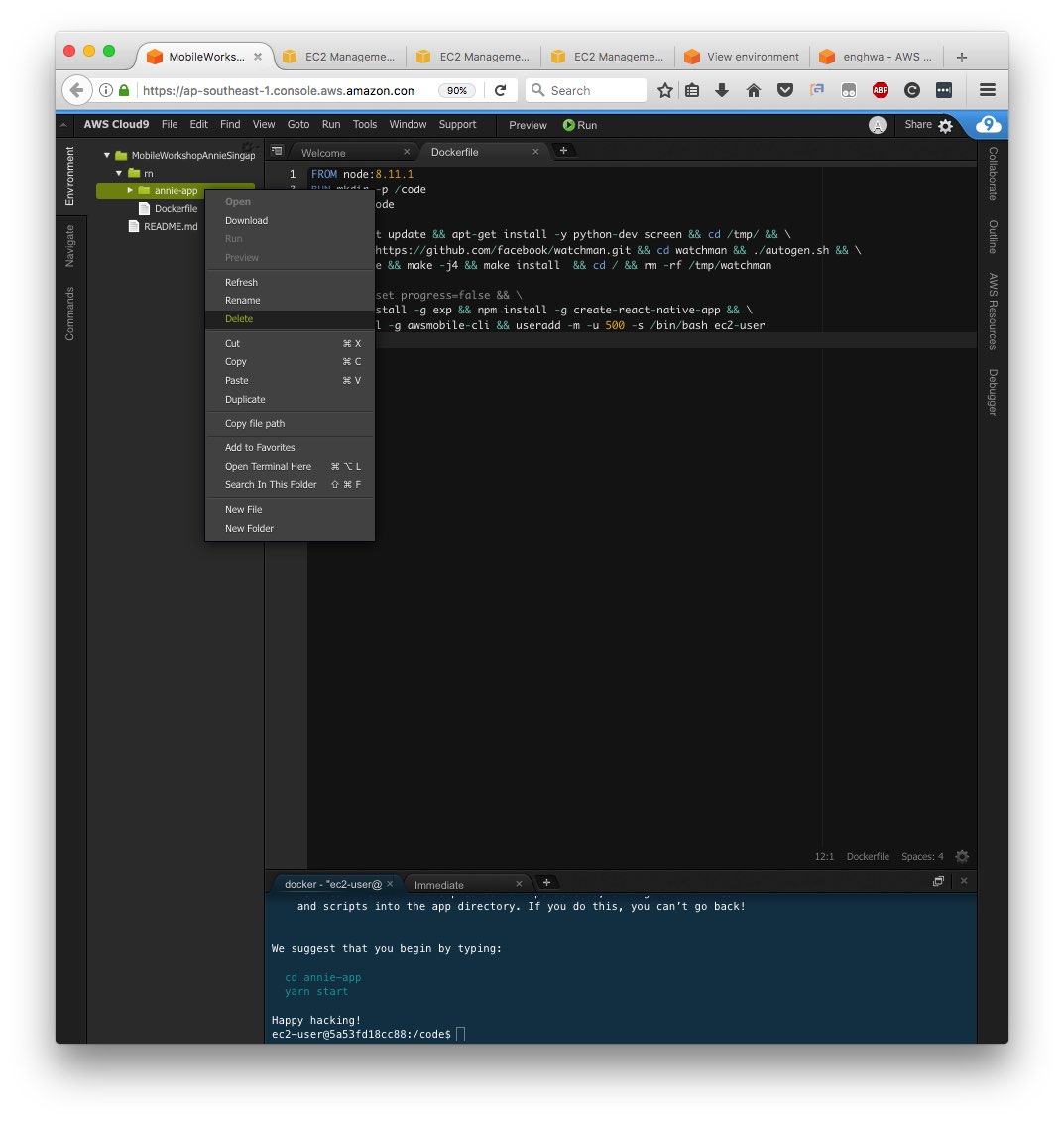
Task: Choose Delete from the context menu
Action: coord(290,319)
